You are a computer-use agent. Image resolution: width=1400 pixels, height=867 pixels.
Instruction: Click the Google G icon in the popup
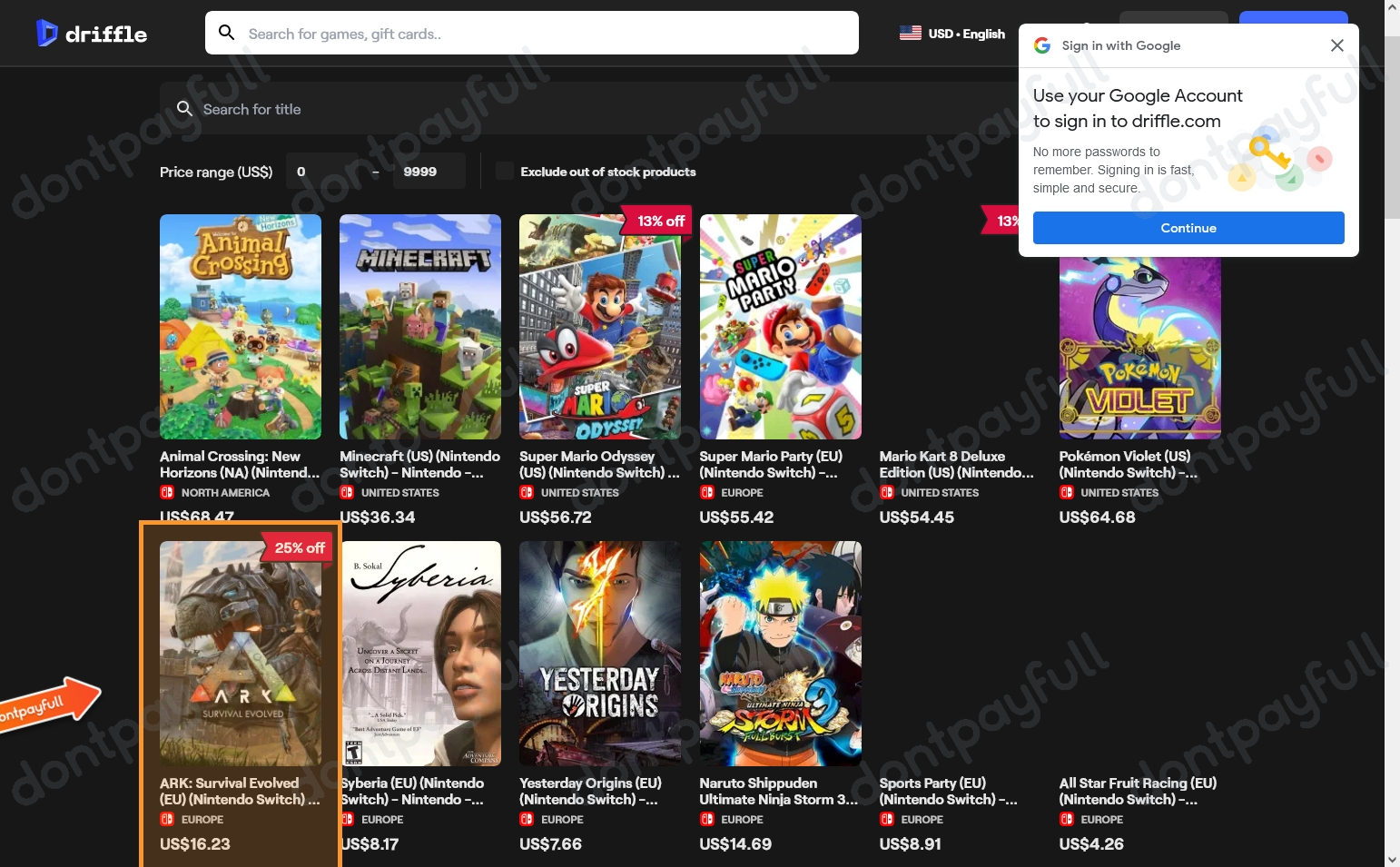click(1042, 45)
